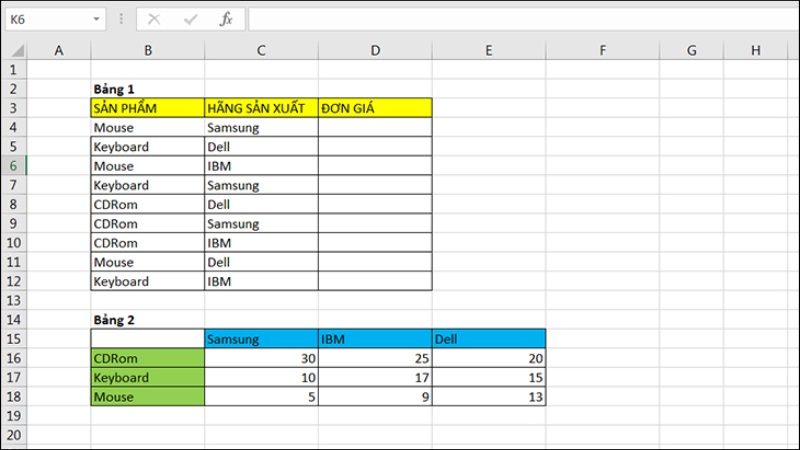Click the Enter checkmark formula icon
This screenshot has height=450, width=800.
coord(190,19)
